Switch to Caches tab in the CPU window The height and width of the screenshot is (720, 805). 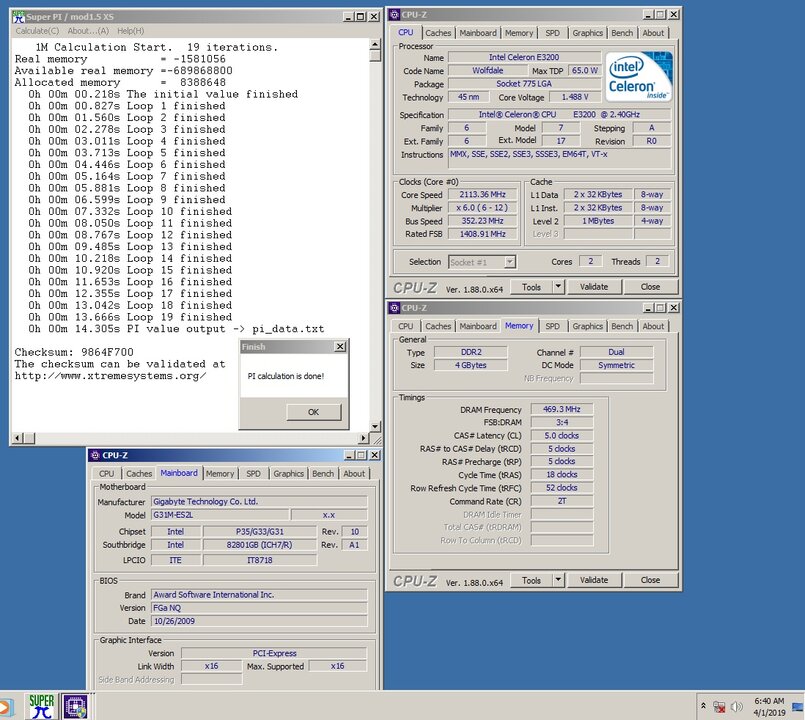point(438,33)
